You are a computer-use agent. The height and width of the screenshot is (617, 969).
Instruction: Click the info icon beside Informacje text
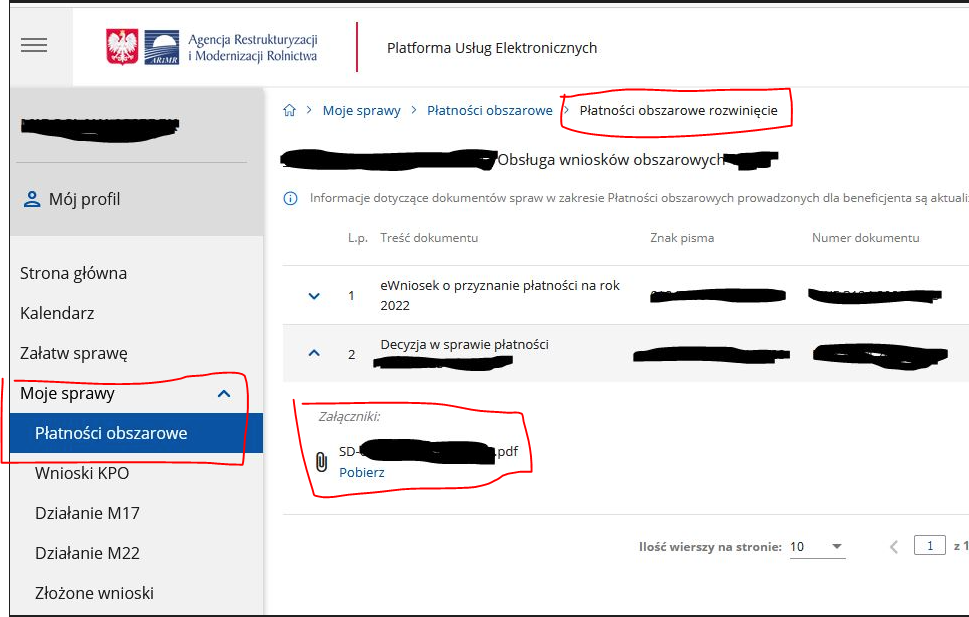coord(291,199)
